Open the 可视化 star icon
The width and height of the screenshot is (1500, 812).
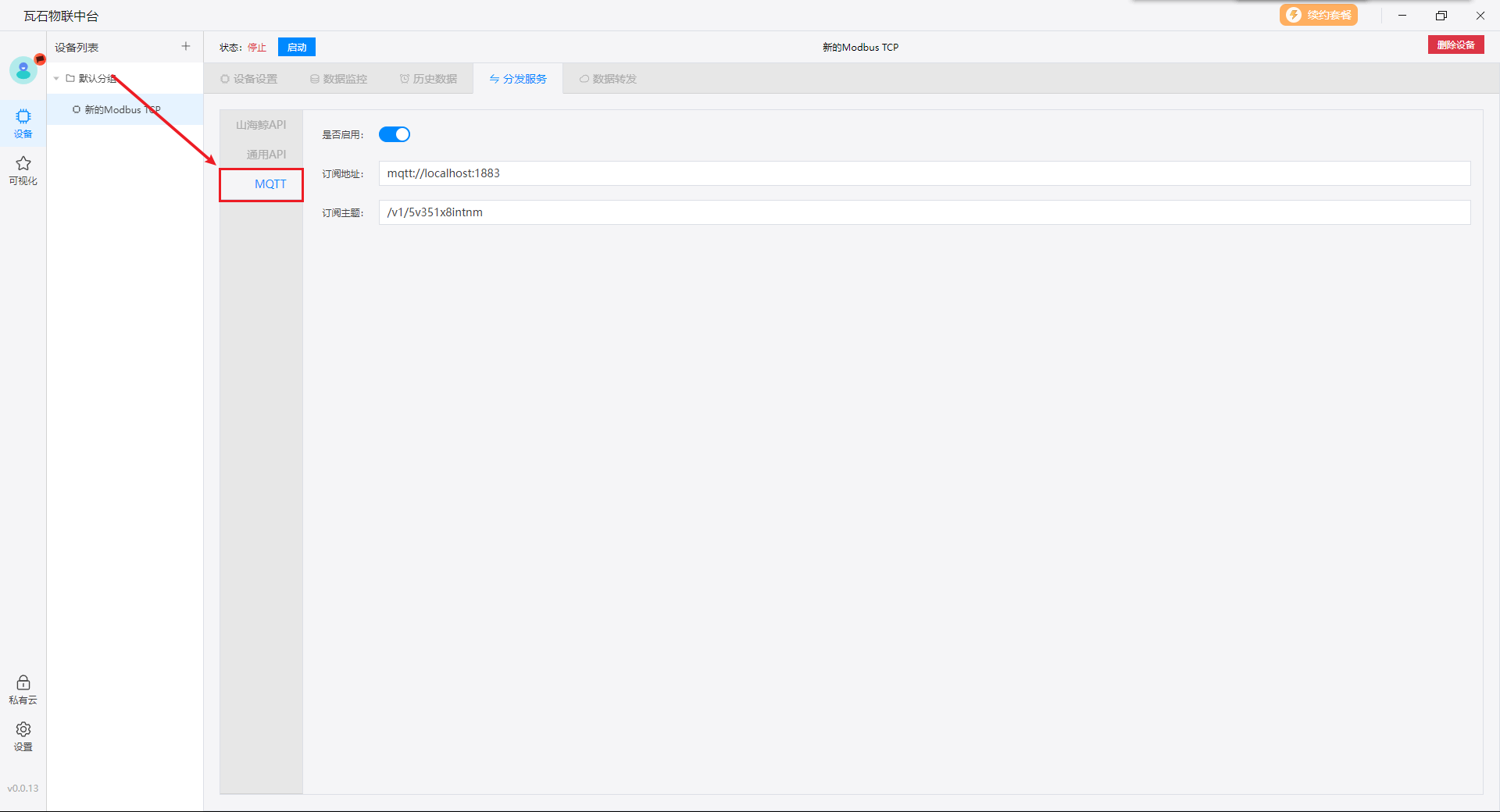tap(23, 164)
